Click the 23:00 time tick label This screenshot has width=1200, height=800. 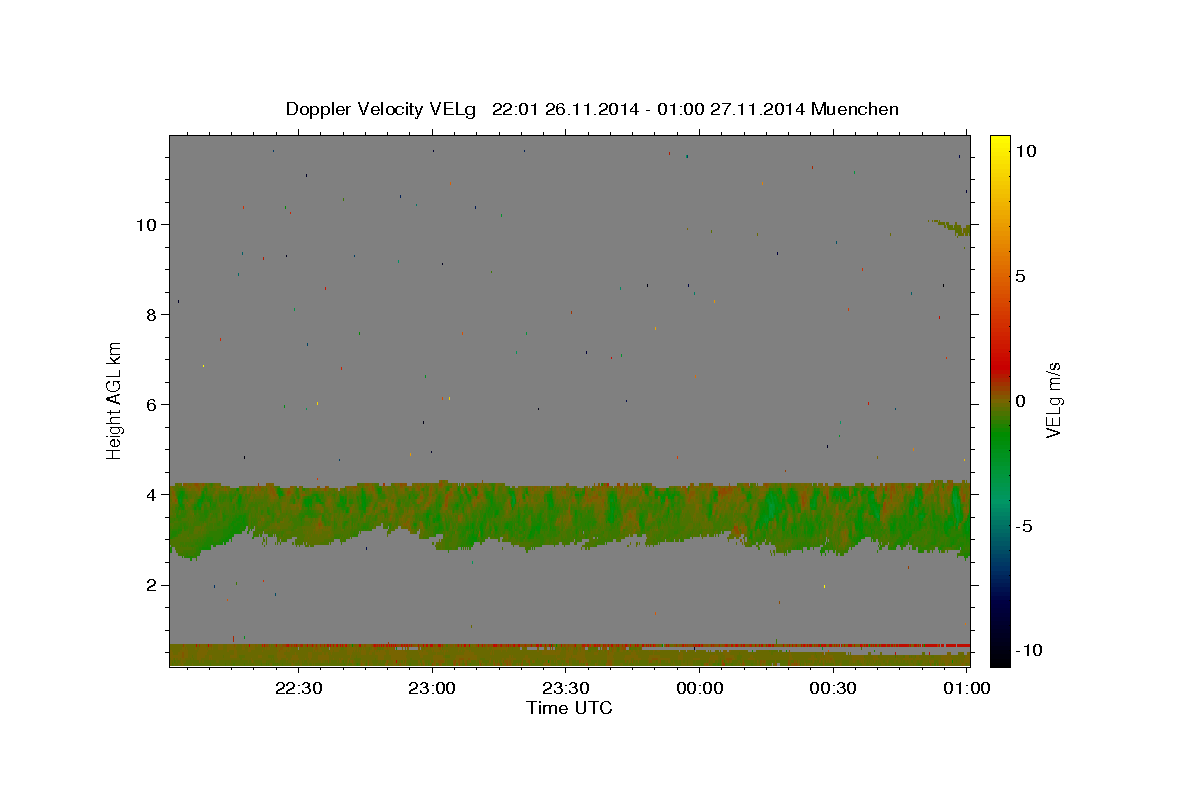[432, 688]
